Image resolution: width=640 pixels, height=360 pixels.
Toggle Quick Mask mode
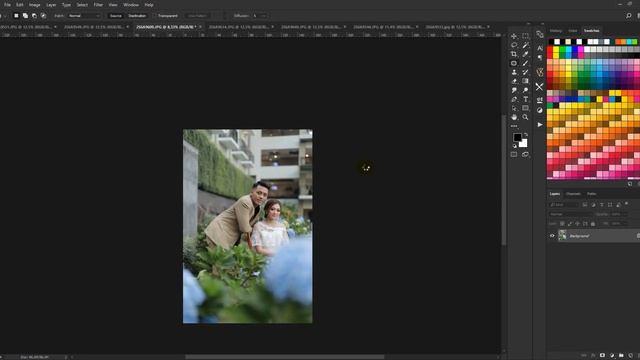(x=514, y=155)
